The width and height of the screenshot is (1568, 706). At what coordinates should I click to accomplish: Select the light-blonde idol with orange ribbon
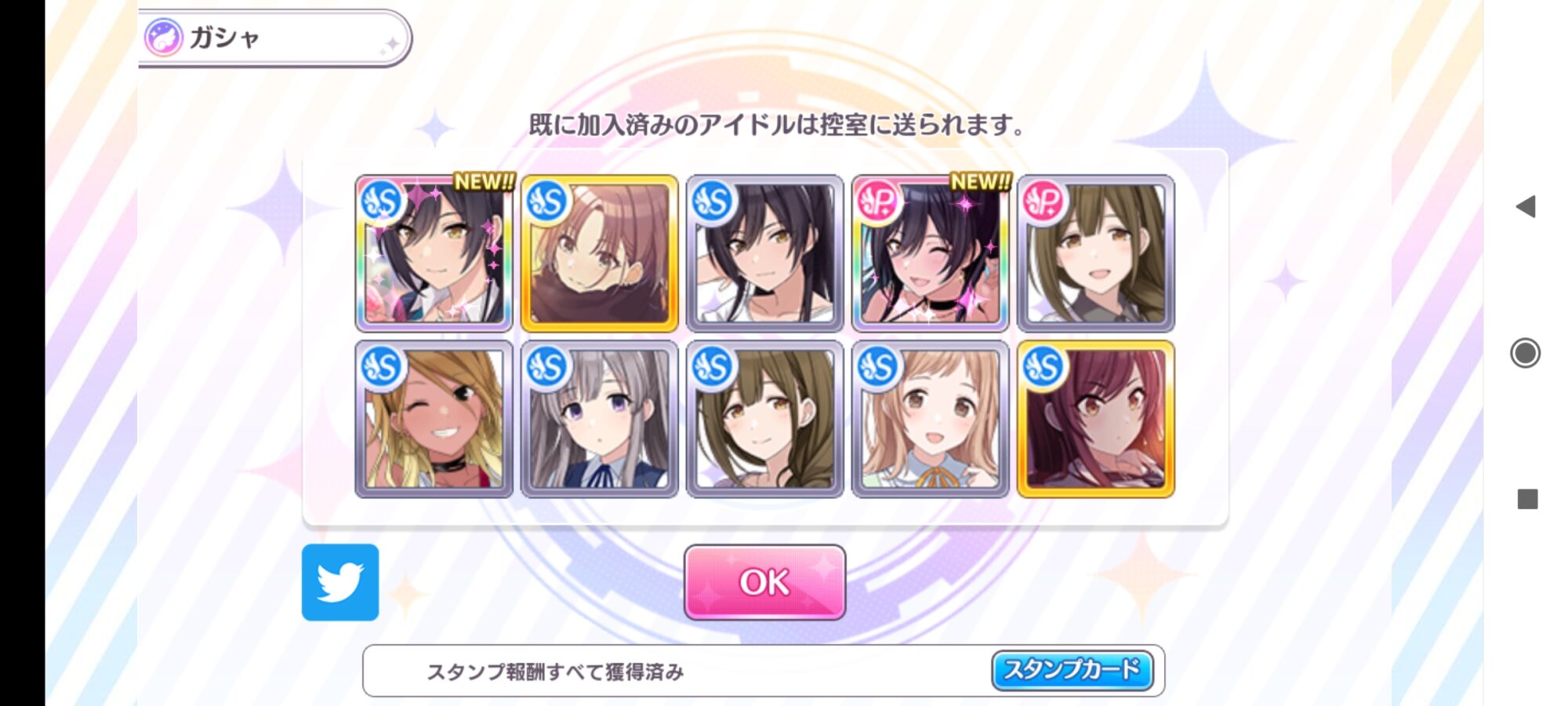click(x=931, y=419)
